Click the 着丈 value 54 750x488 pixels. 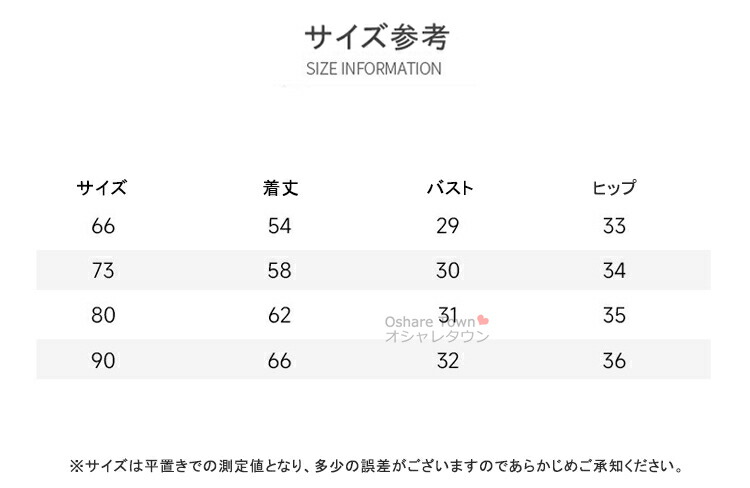tap(280, 226)
